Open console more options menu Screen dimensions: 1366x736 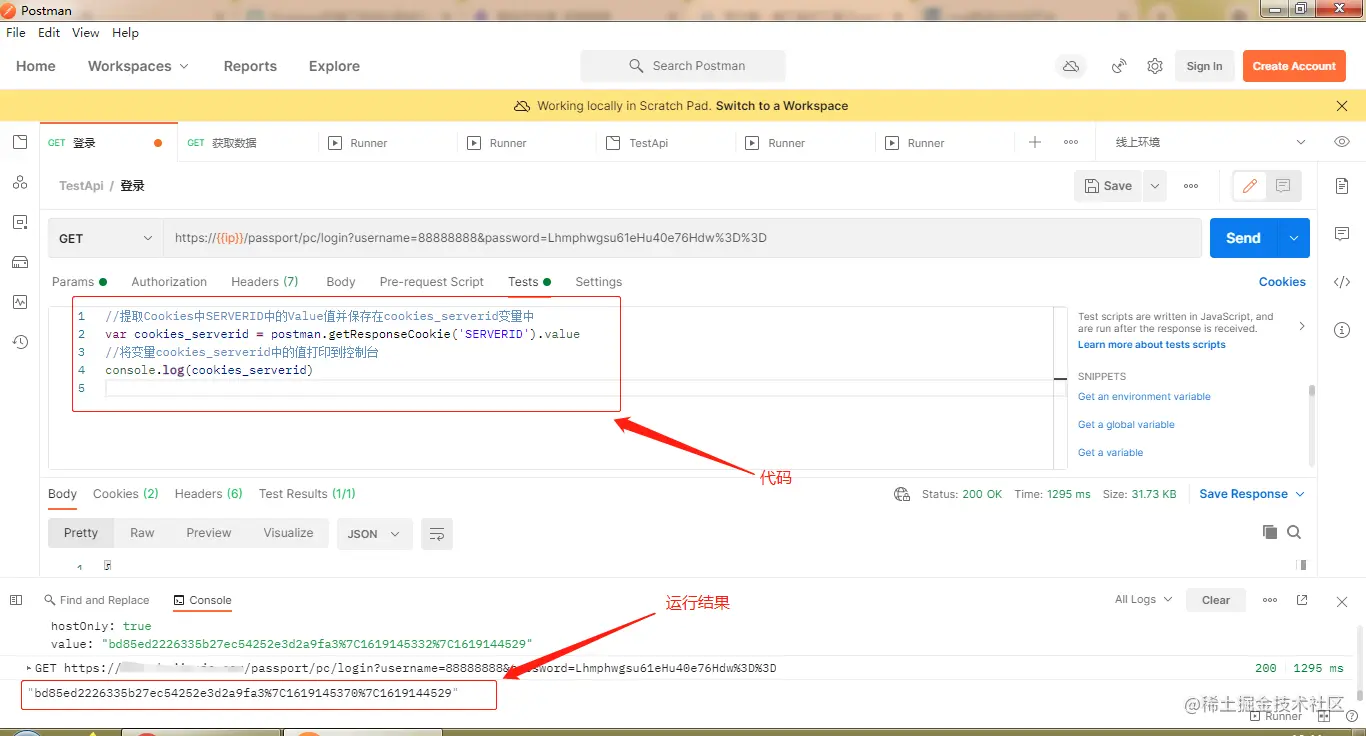[x=1270, y=600]
